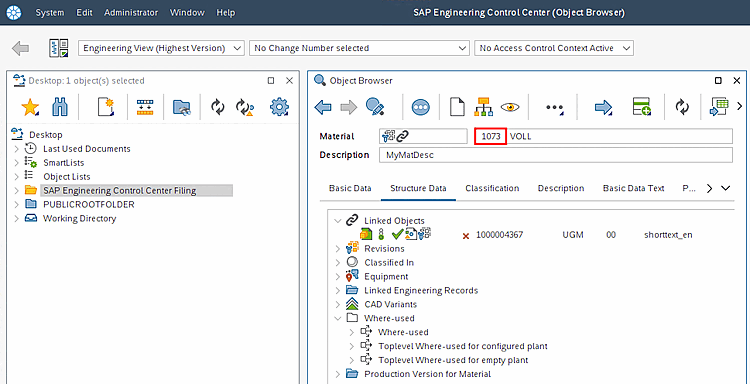Image resolution: width=750 pixels, height=384 pixels.
Task: Click the export to table icon
Action: 719,107
